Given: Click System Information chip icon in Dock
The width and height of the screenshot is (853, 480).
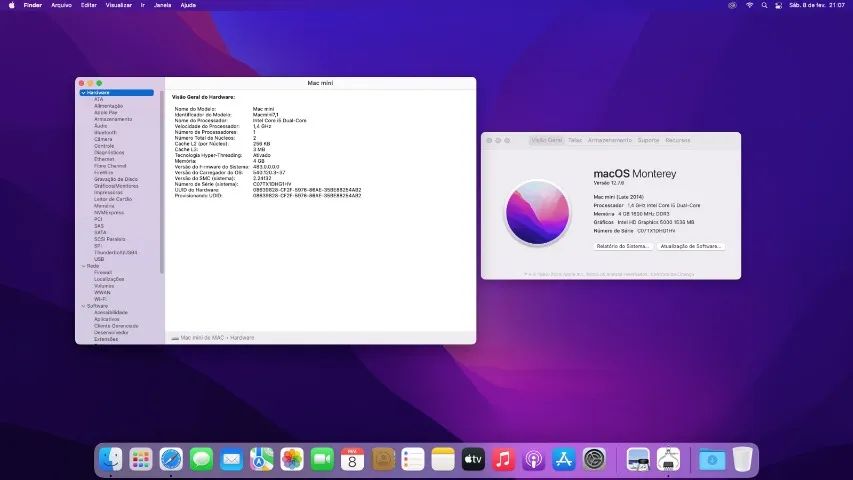Looking at the screenshot, I should 668,460.
